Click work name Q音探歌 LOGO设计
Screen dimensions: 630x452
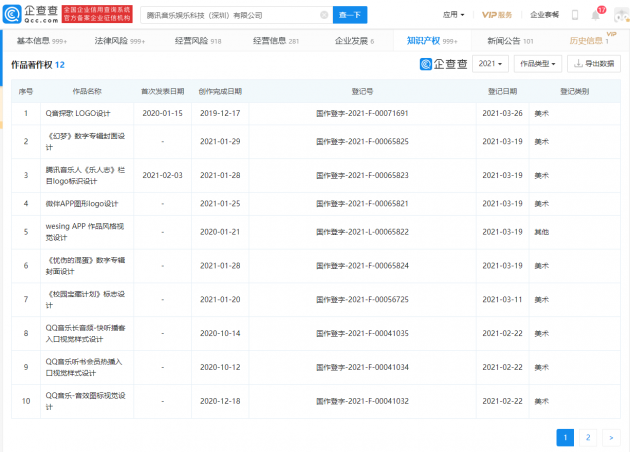tap(78, 113)
